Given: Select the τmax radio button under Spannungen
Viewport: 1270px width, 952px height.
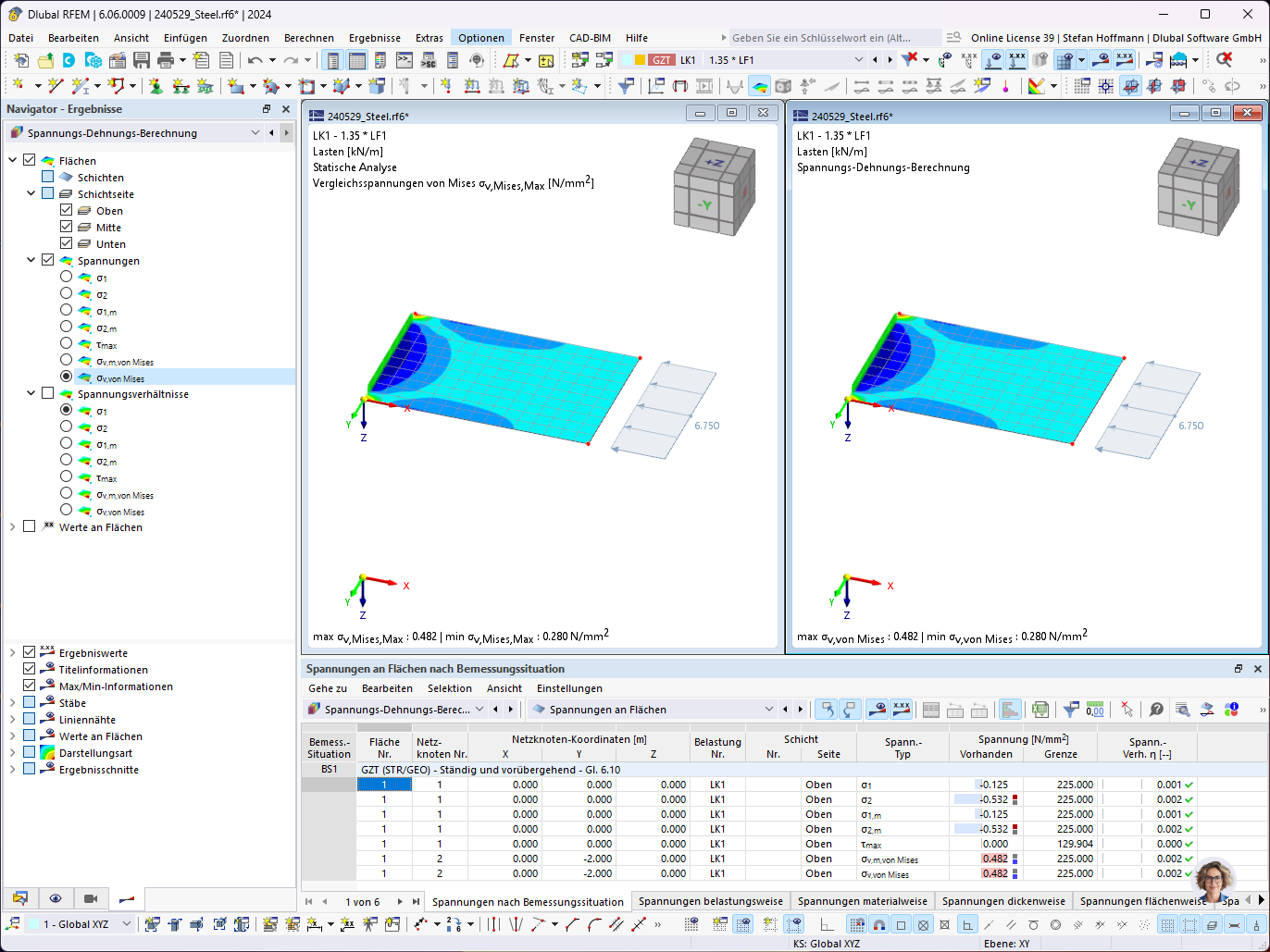Looking at the screenshot, I should pyautogui.click(x=66, y=343).
